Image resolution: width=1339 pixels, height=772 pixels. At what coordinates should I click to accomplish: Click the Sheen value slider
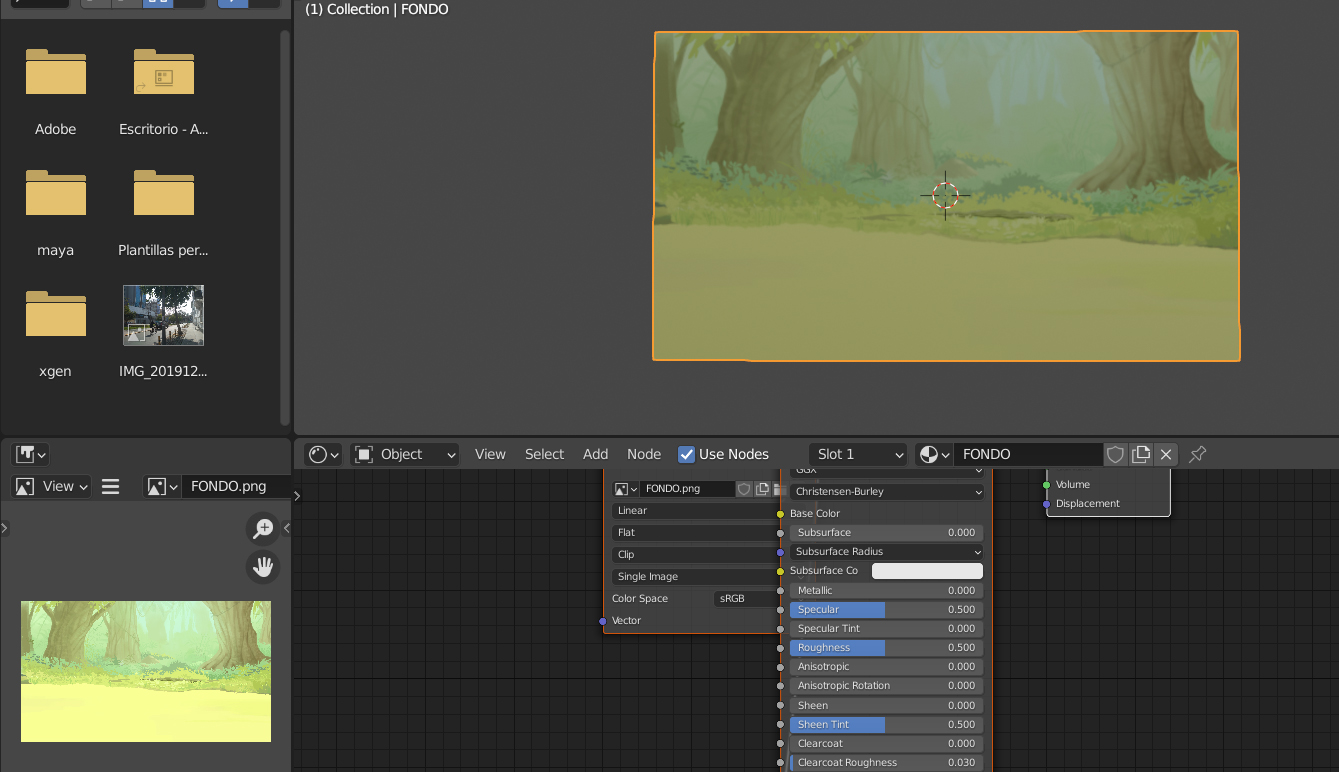tap(886, 706)
